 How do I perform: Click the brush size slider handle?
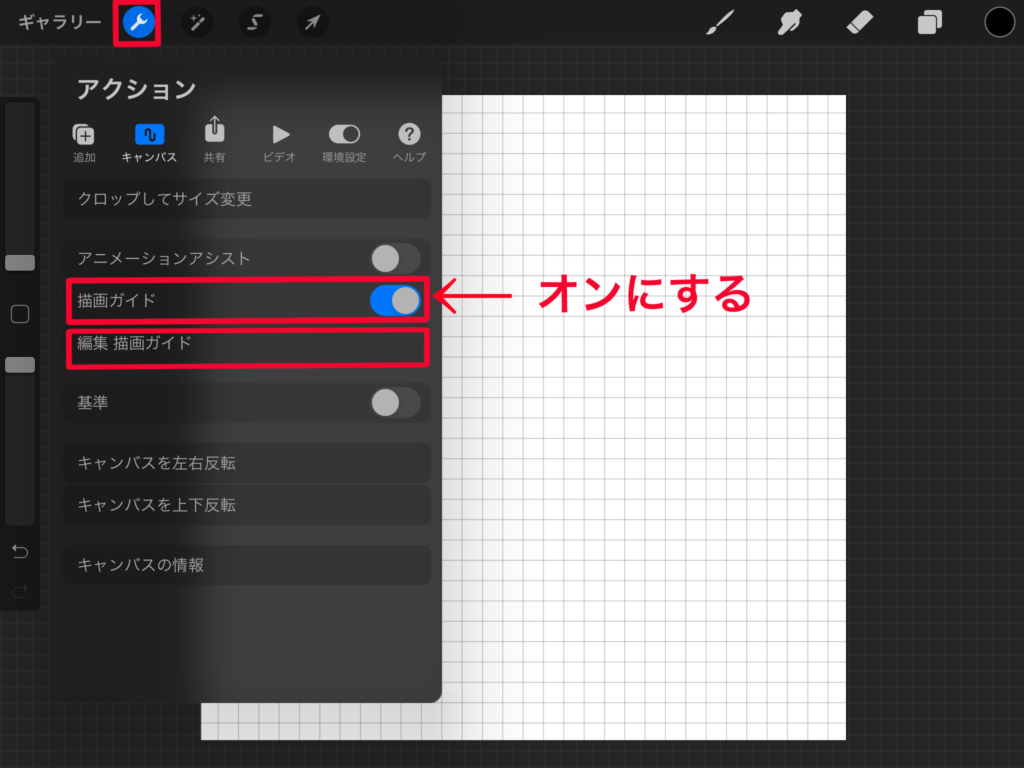pyautogui.click(x=20, y=263)
